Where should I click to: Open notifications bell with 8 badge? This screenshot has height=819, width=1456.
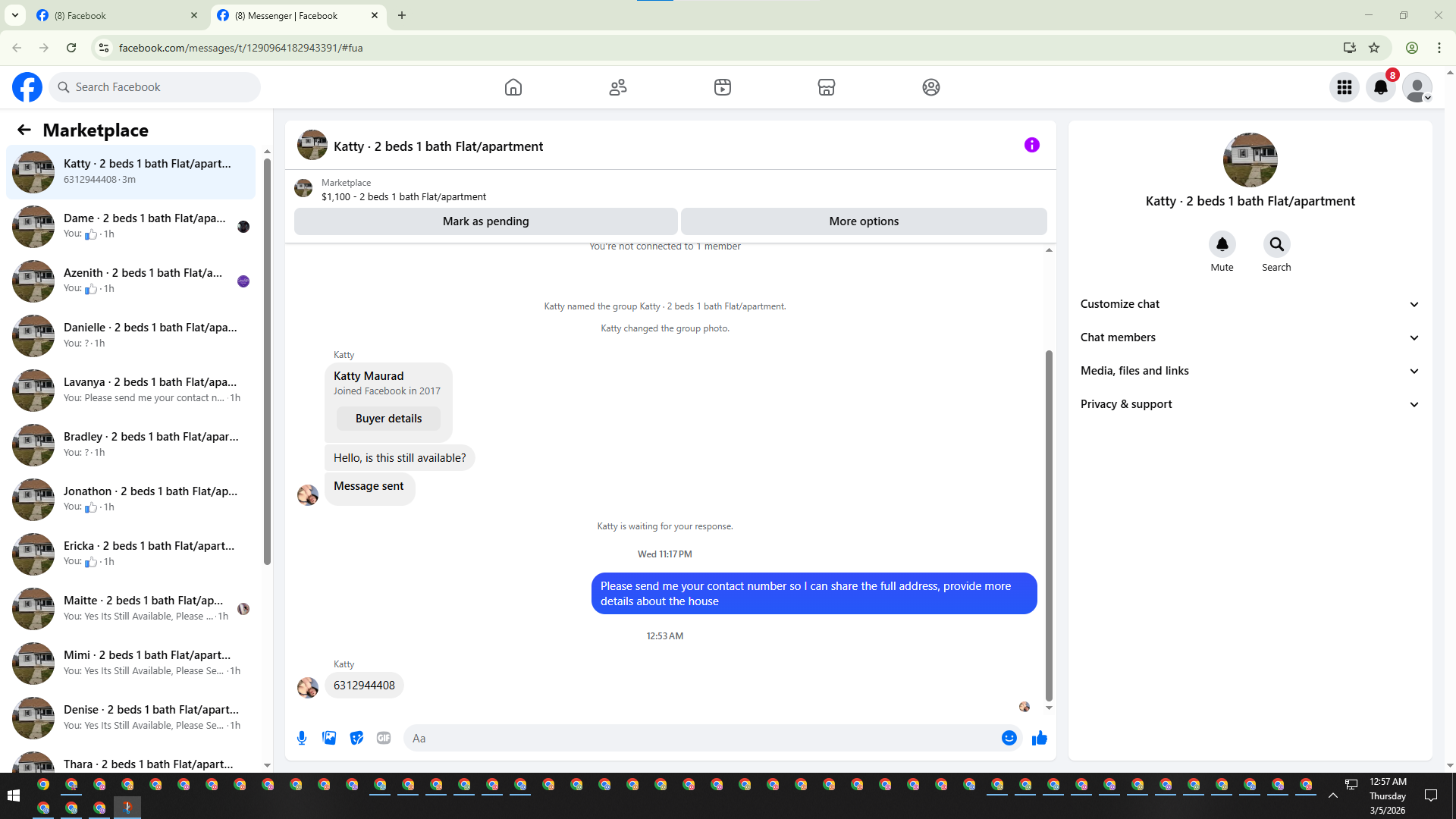point(1381,87)
